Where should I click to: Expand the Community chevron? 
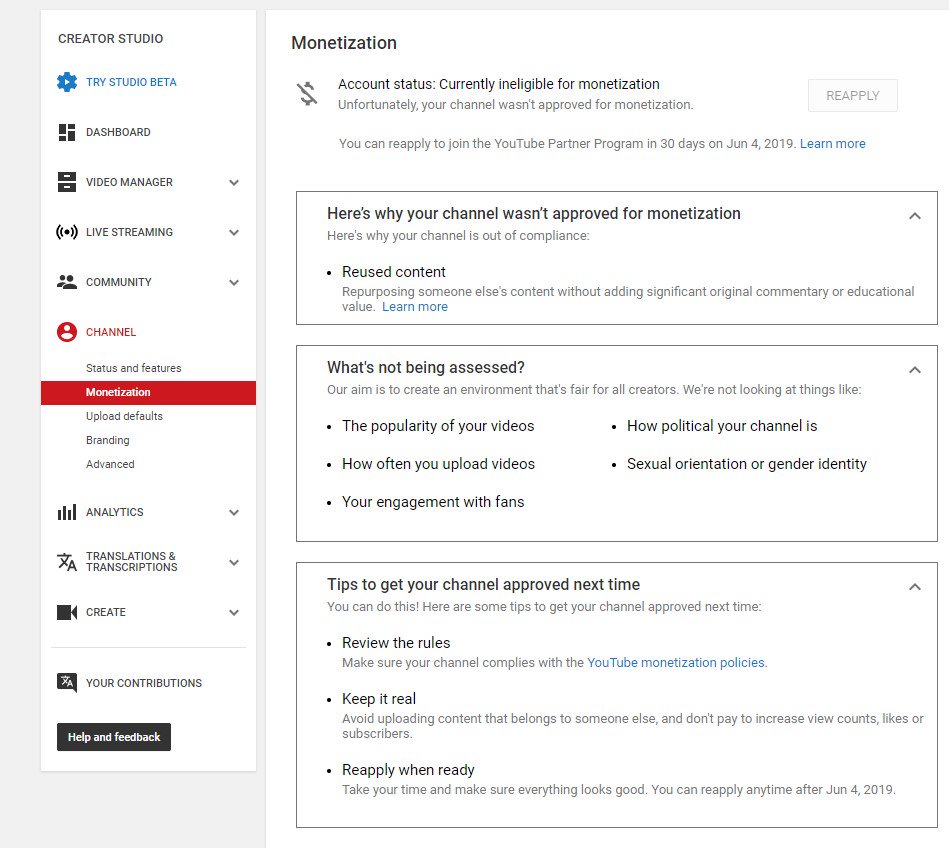tap(234, 282)
